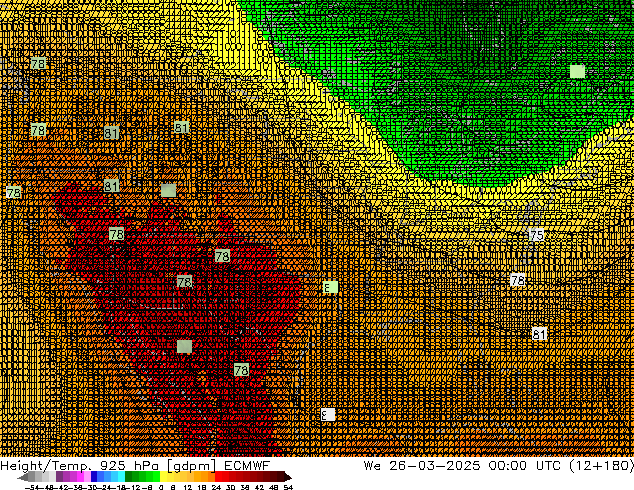Click the 'Height/Temp. 925 hPa' title text
The image size is (634, 490).
pos(81,466)
